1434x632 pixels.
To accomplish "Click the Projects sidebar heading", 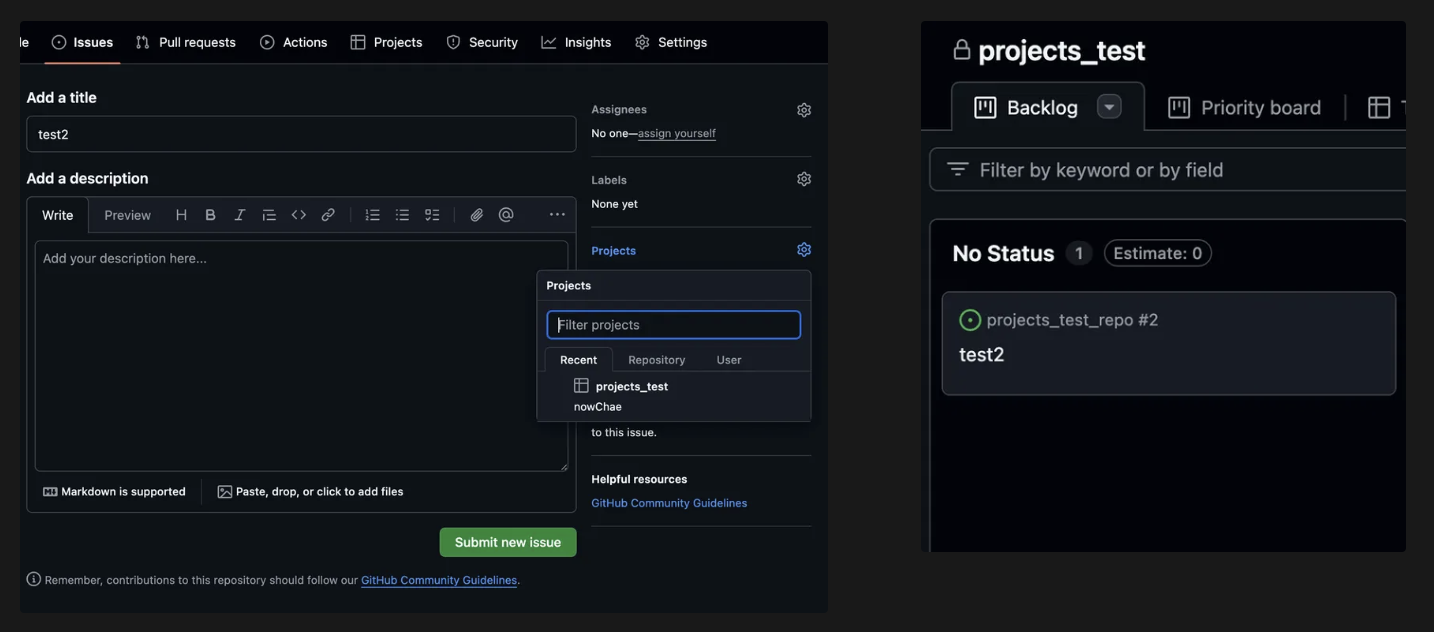I will (613, 251).
